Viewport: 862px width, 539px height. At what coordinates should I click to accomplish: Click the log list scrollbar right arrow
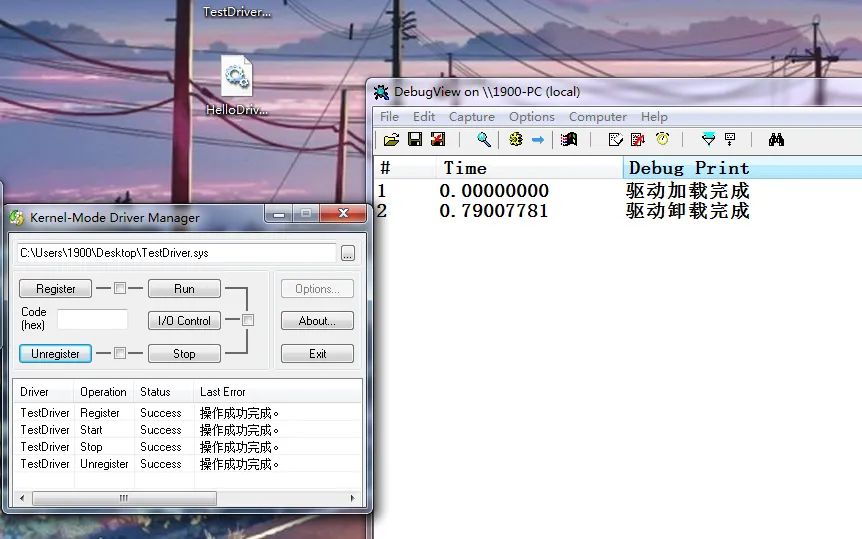pos(352,498)
